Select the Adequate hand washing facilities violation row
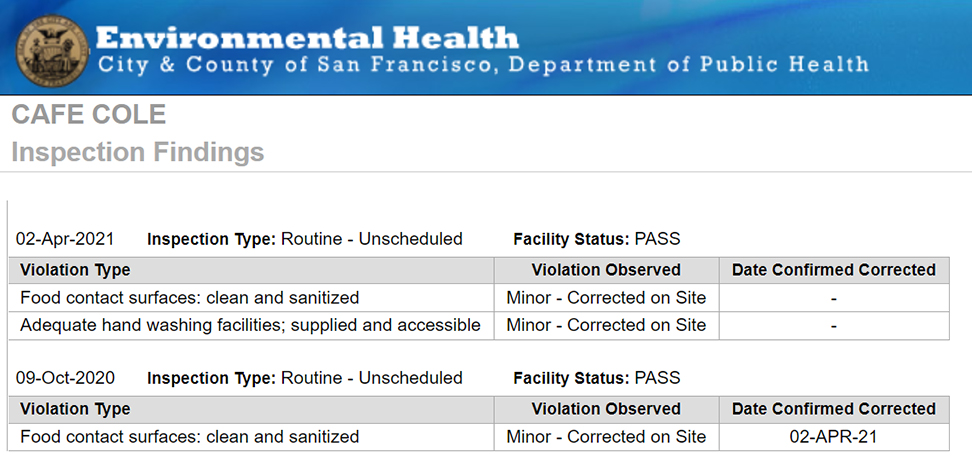Screen dimensions: 972x458 point(250,325)
